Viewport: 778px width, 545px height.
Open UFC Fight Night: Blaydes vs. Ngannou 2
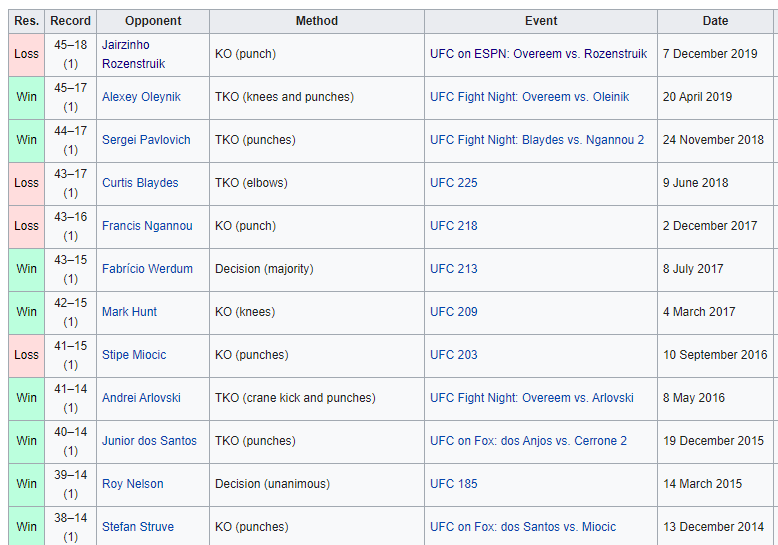pyautogui.click(x=537, y=140)
